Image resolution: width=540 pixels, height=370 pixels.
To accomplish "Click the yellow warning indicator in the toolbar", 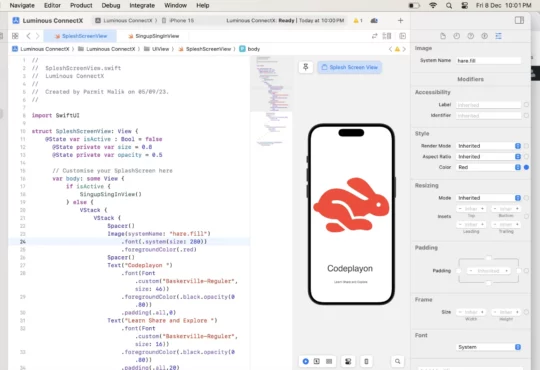I will [358, 21].
